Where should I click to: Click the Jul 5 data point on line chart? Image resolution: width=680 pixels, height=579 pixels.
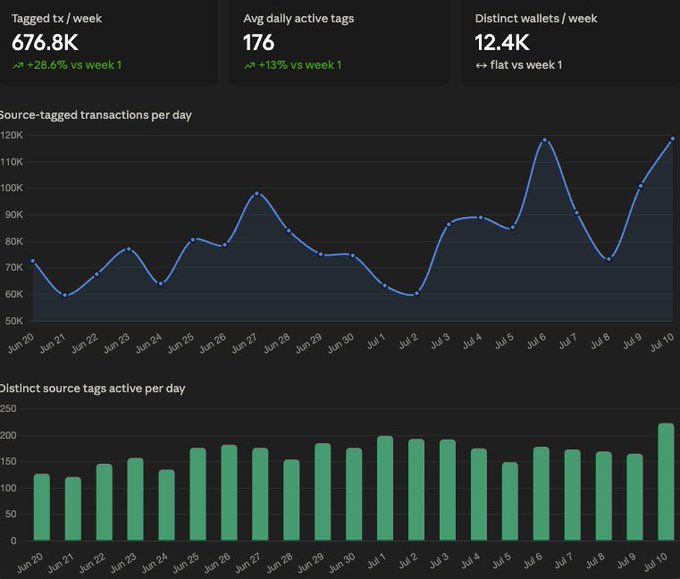point(513,227)
